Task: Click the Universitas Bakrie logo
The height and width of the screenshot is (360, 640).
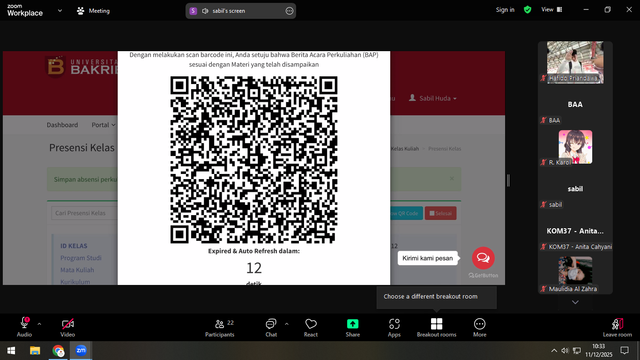Action: click(82, 67)
